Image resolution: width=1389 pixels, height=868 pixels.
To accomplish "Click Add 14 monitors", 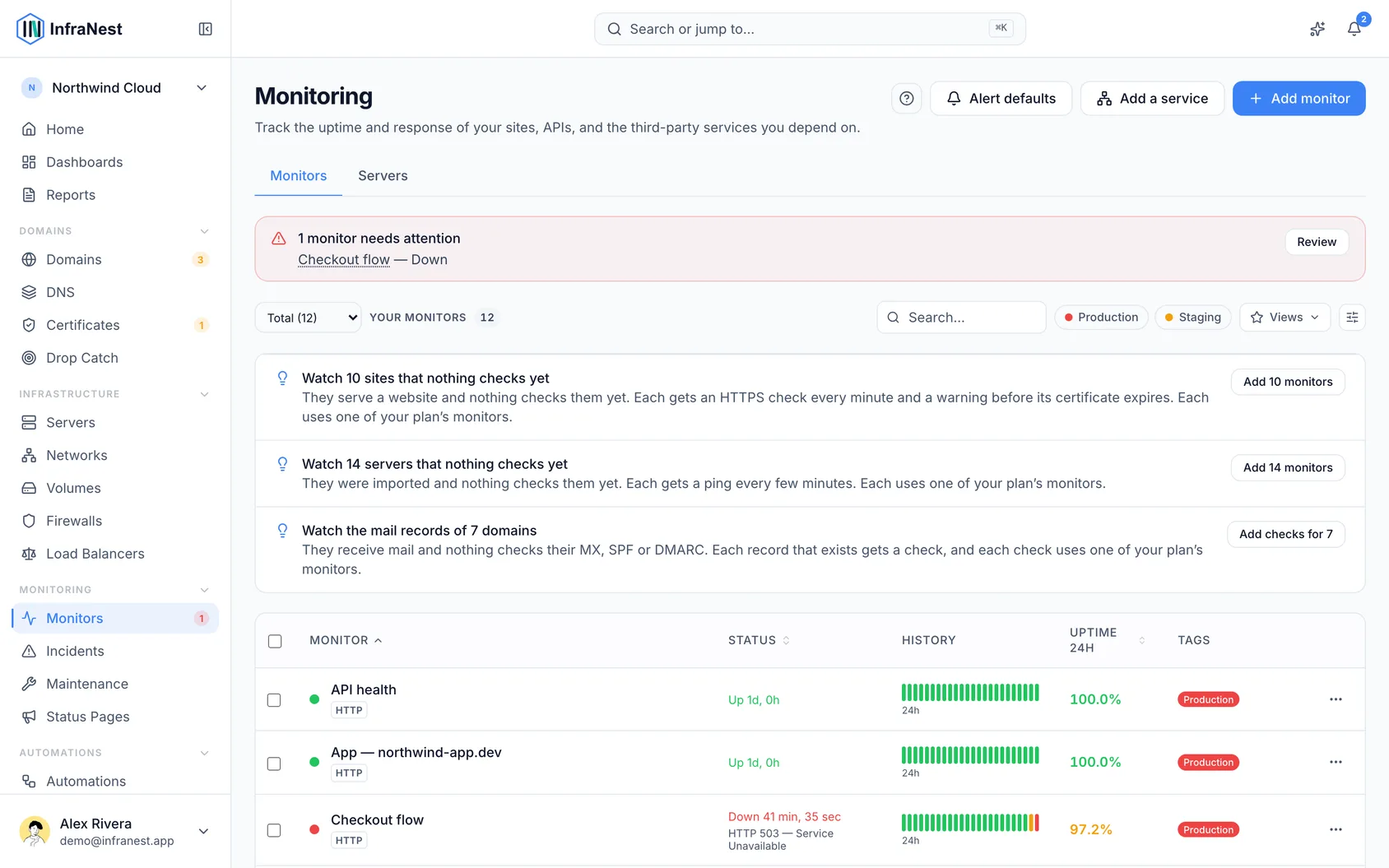I will (x=1288, y=467).
